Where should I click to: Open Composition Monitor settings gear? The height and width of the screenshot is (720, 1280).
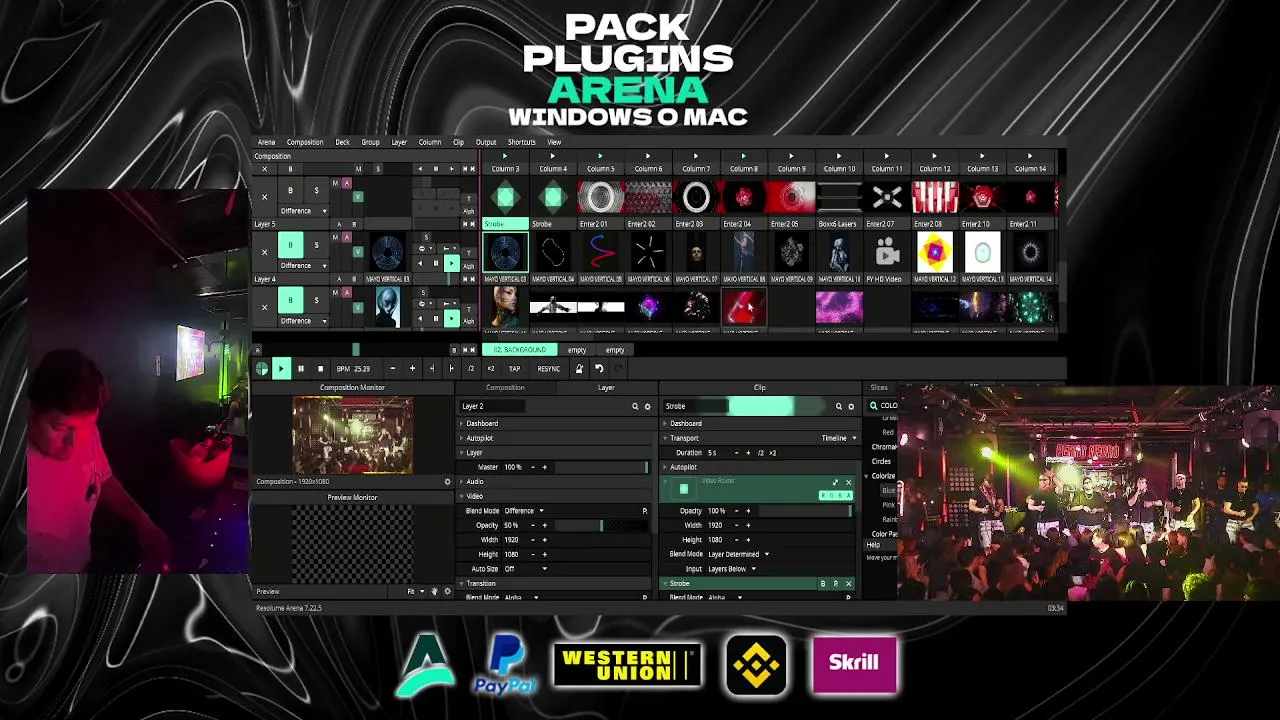[447, 482]
